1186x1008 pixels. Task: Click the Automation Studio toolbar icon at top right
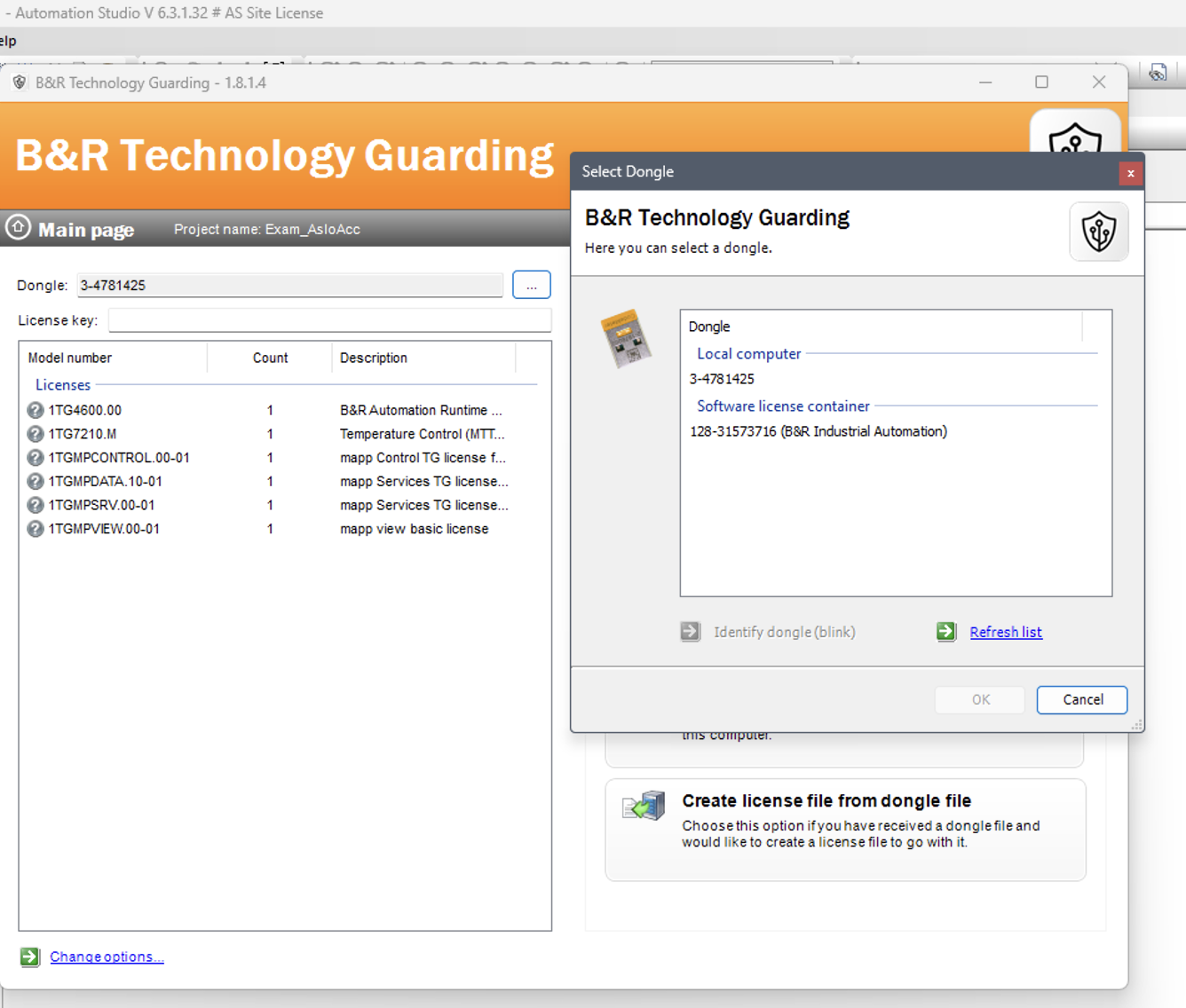(1158, 73)
